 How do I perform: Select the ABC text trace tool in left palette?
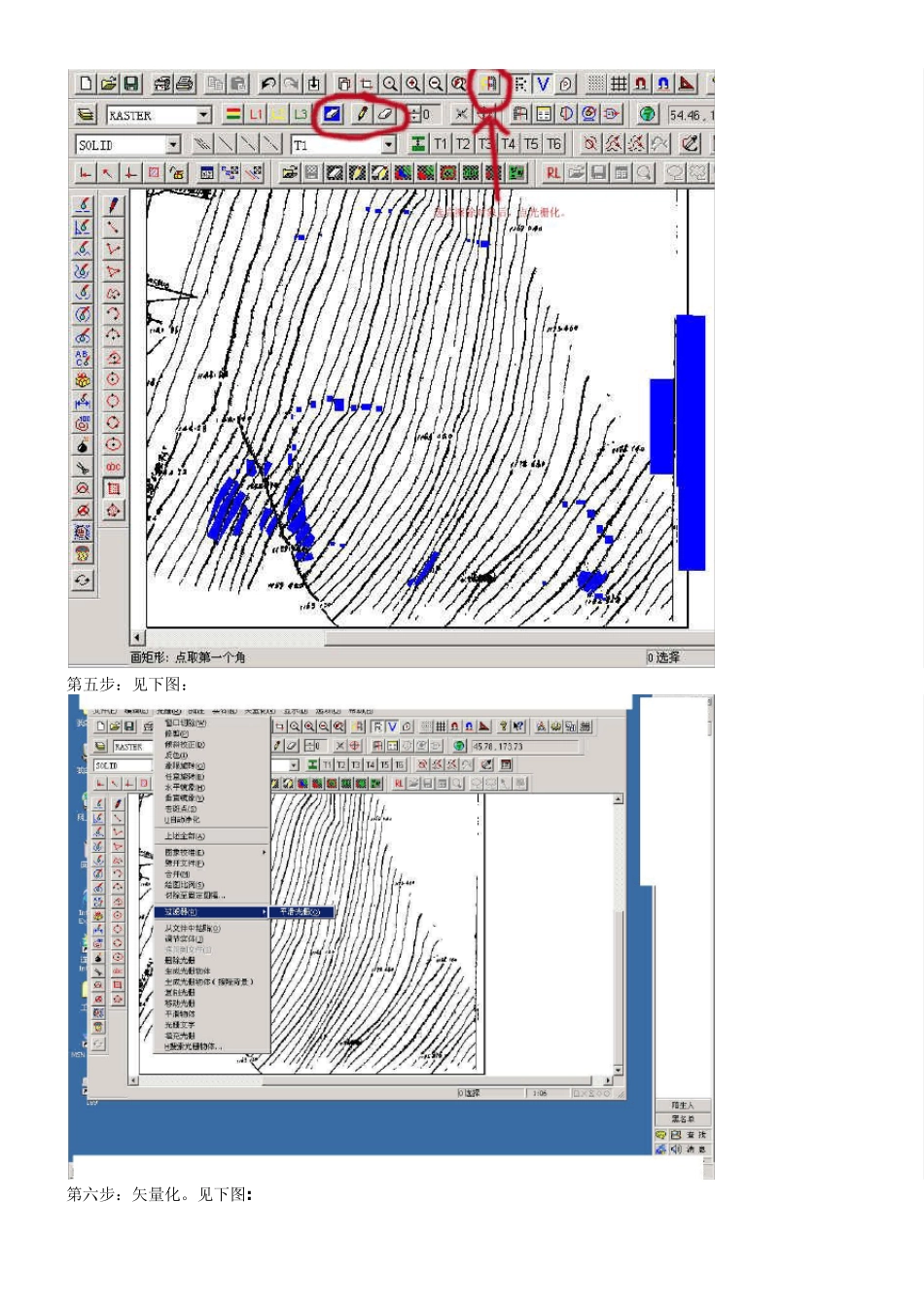(83, 357)
